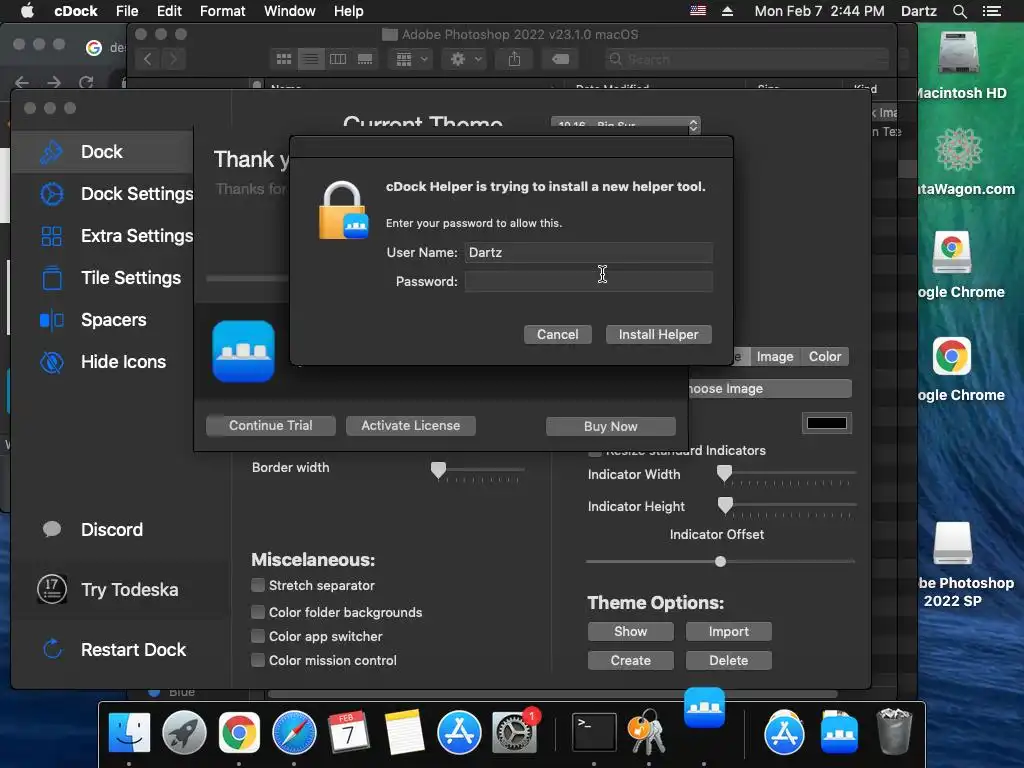Open Extra Settings grid icon
Image resolution: width=1024 pixels, height=768 pixels.
click(52, 236)
